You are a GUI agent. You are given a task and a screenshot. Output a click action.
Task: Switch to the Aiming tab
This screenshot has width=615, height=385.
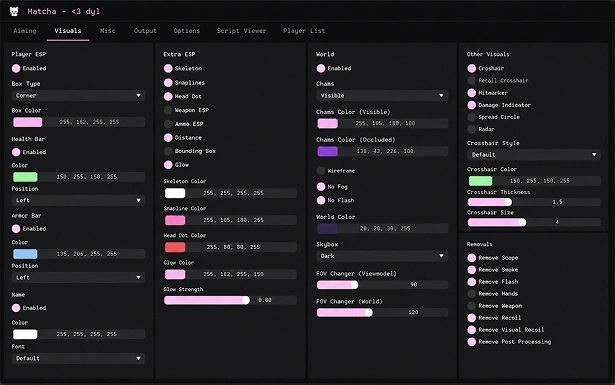(x=25, y=31)
